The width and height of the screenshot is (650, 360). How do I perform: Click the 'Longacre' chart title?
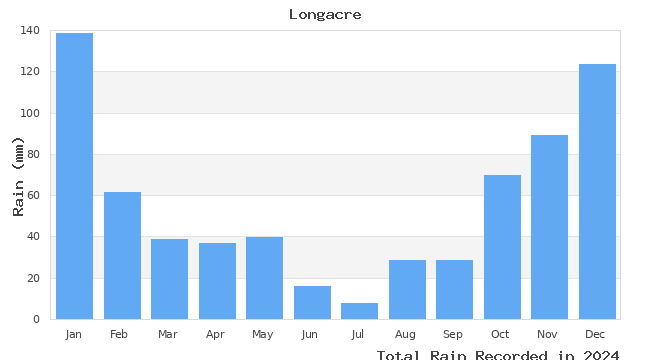(x=325, y=15)
